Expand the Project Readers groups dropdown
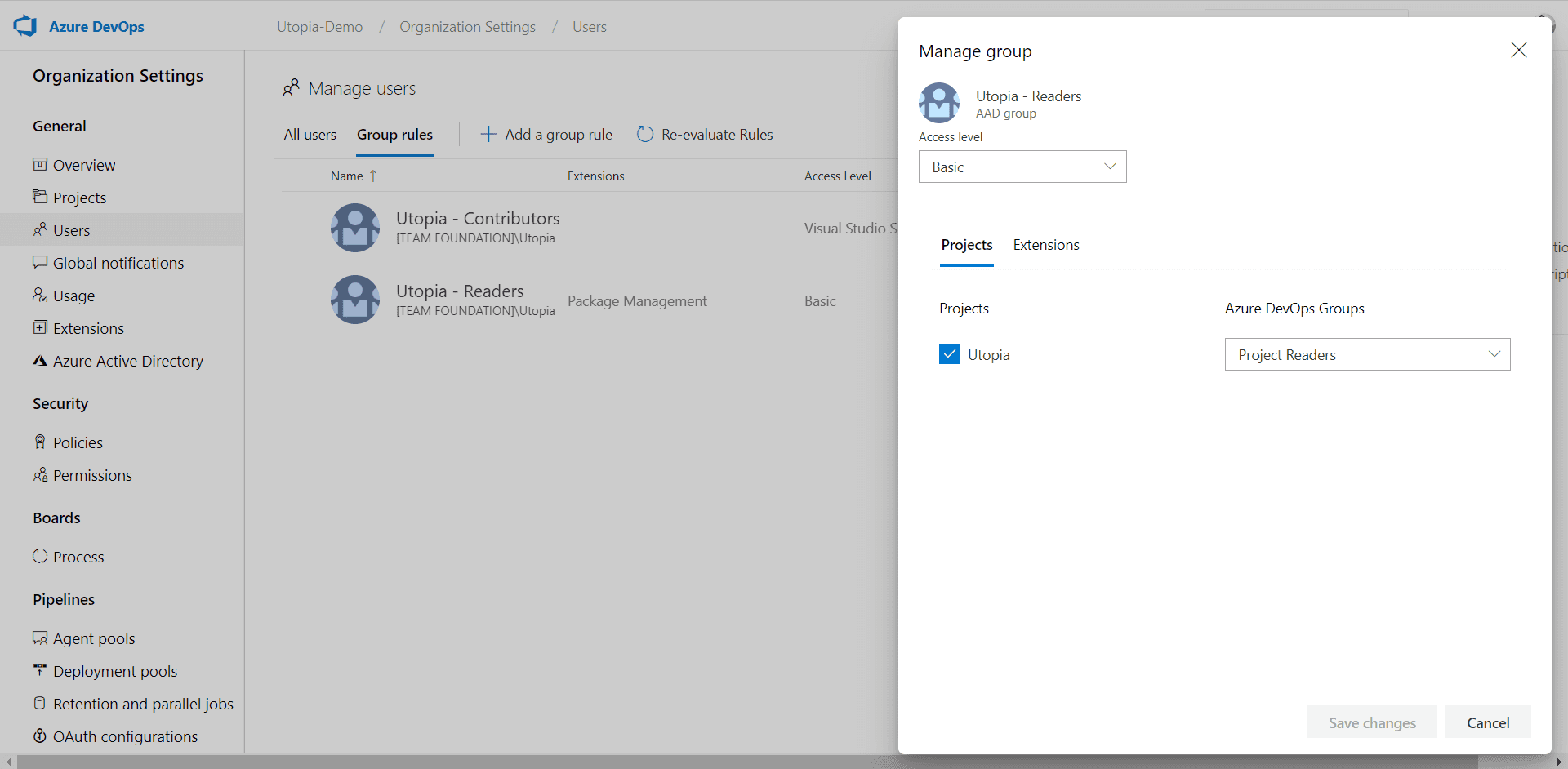Viewport: 1568px width, 769px height. pyautogui.click(x=1367, y=354)
